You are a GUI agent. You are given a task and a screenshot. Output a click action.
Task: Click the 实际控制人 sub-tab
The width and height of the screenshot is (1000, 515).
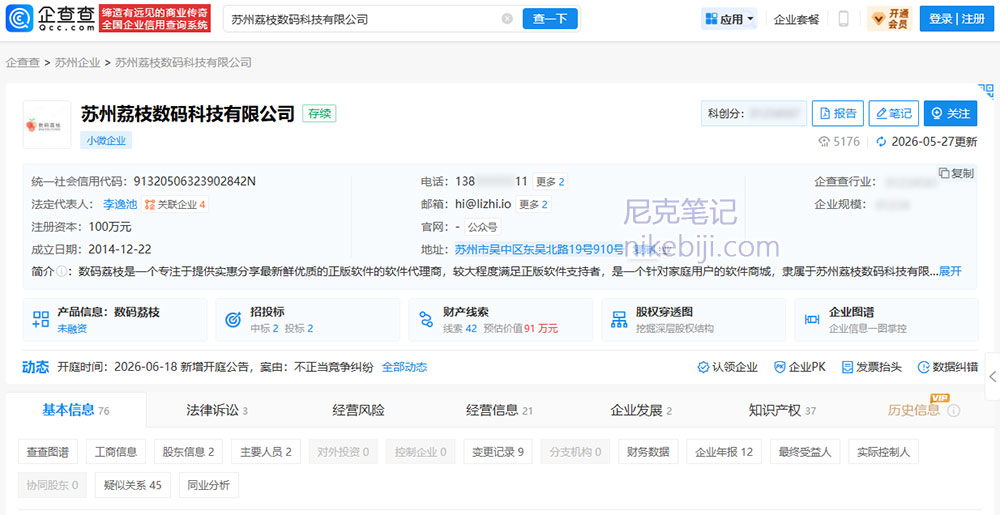click(x=883, y=452)
